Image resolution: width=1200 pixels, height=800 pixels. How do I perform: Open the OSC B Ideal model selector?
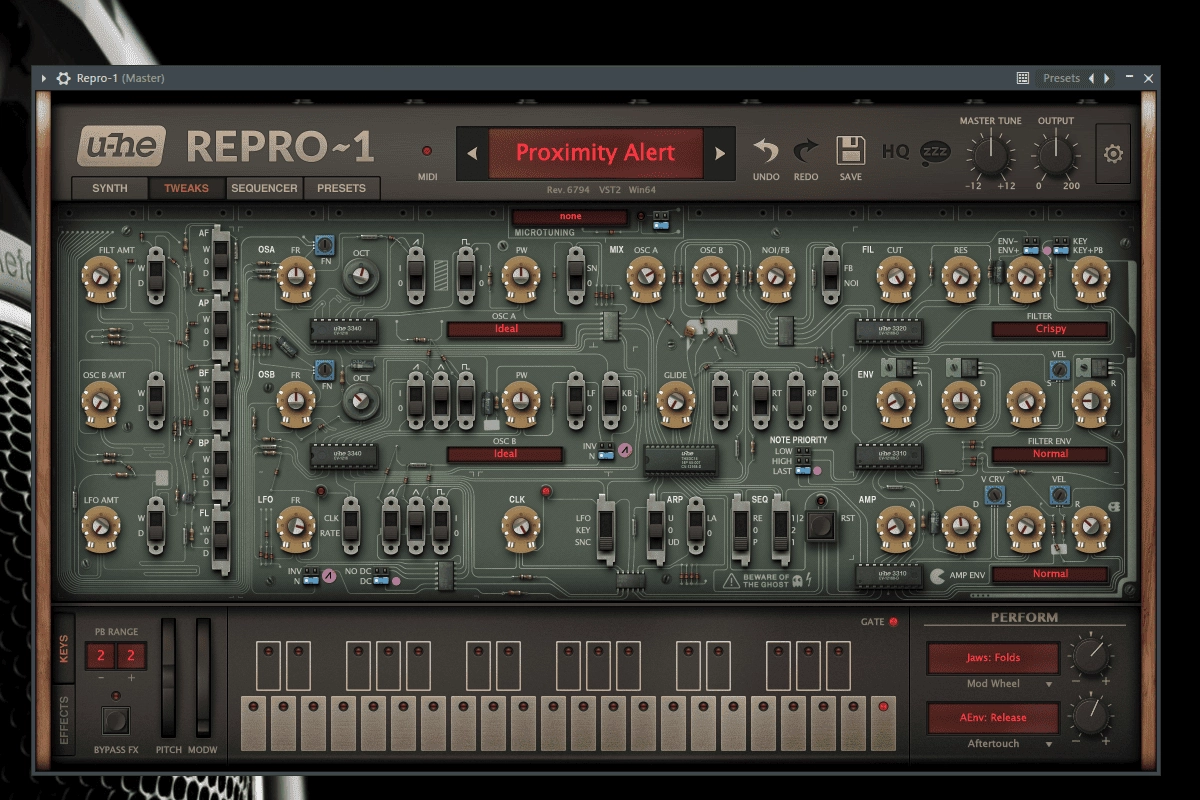click(x=505, y=453)
